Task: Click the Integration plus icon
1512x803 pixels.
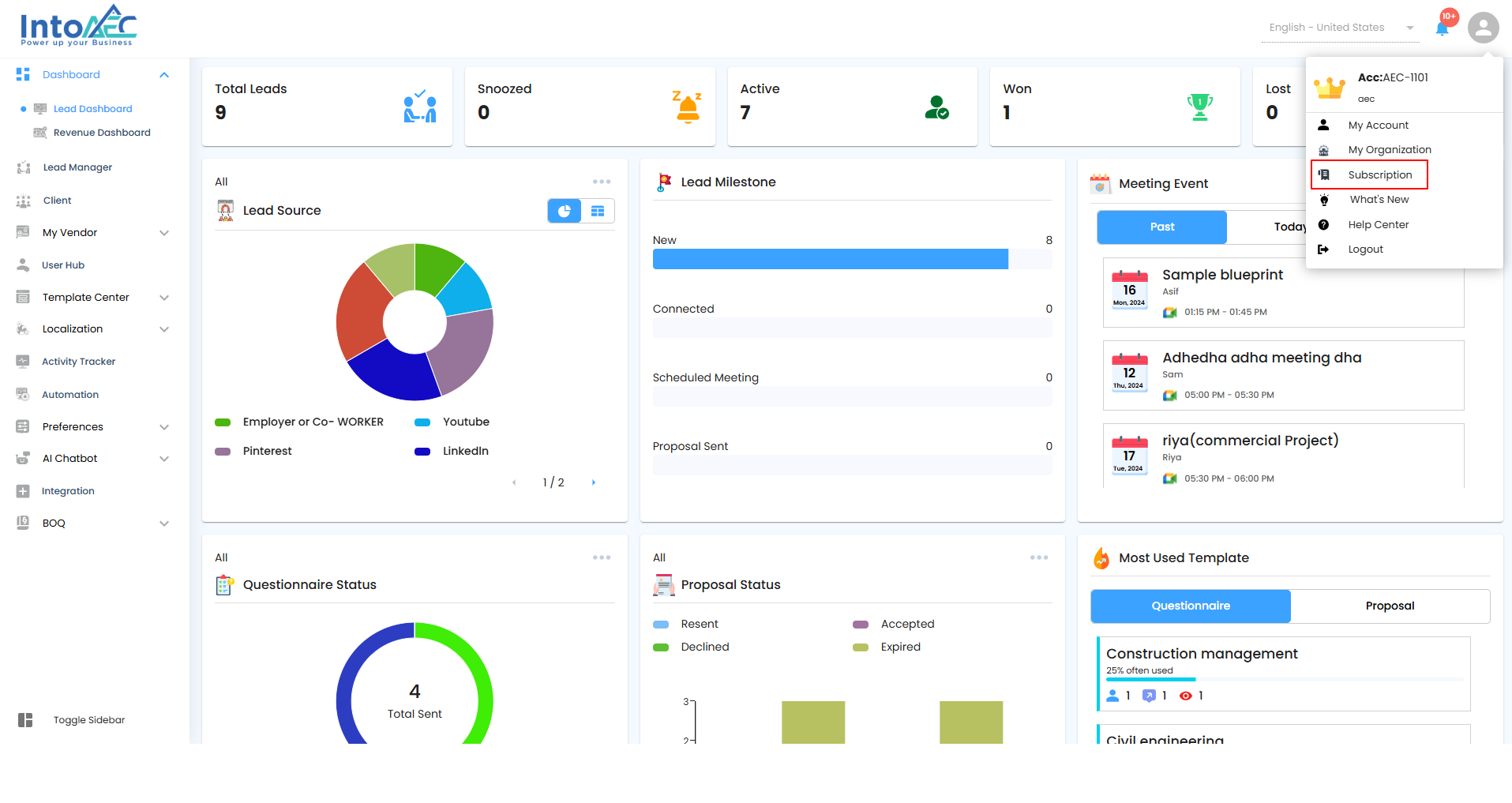Action: [x=23, y=491]
